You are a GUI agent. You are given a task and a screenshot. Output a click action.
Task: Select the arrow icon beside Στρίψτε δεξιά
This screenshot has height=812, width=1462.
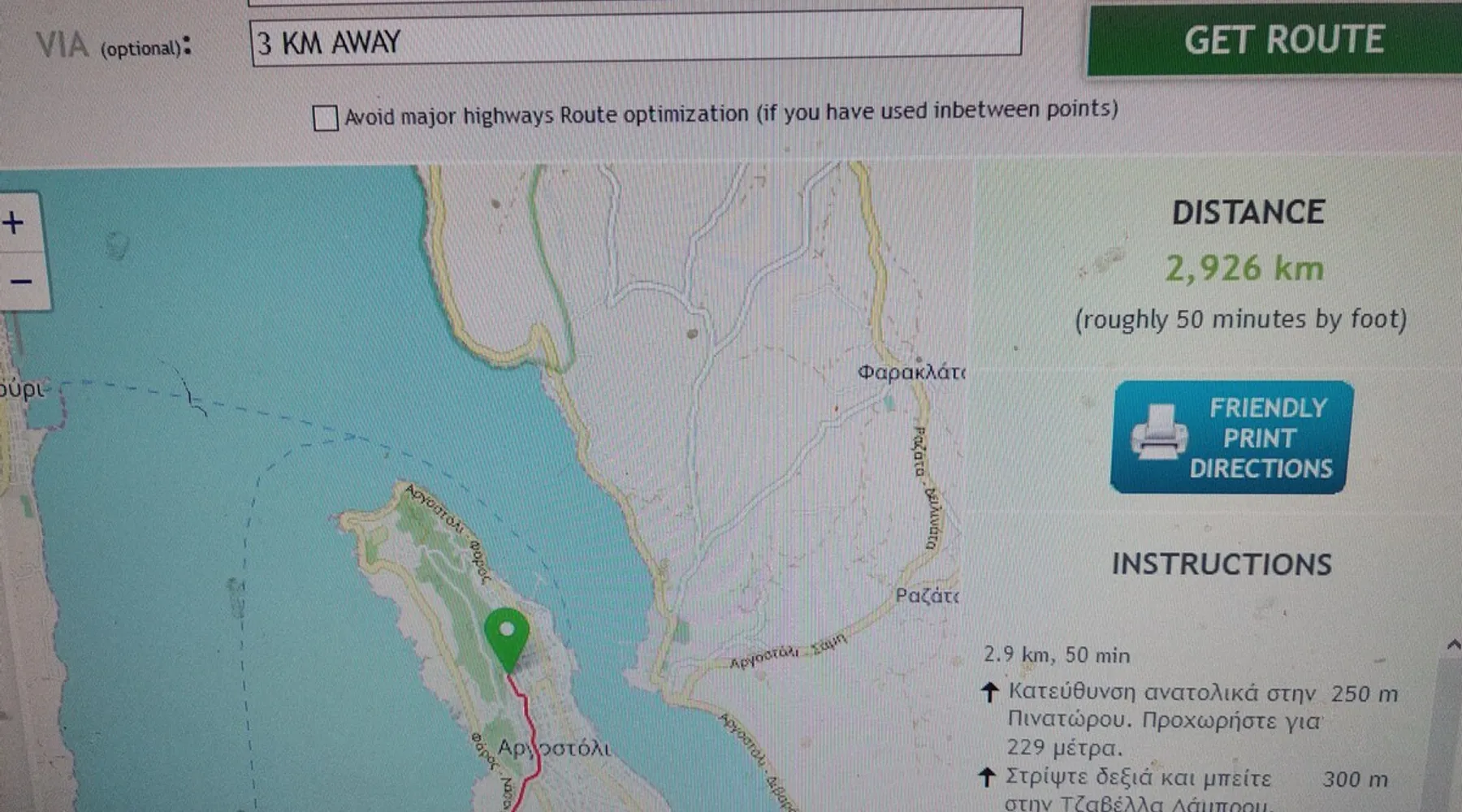pos(987,777)
